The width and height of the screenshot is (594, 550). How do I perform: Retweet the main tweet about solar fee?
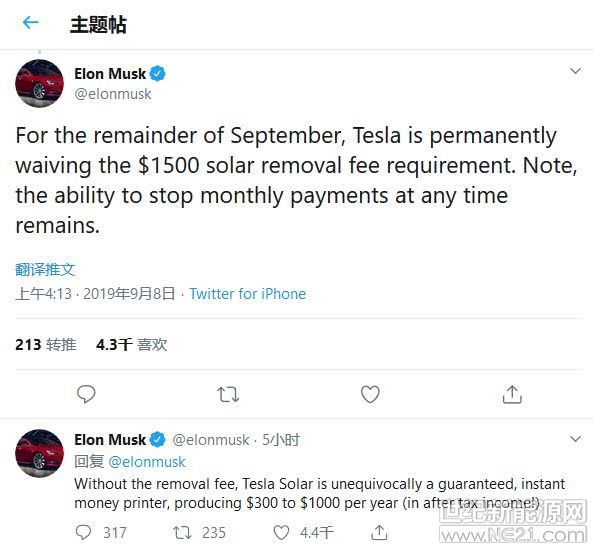pyautogui.click(x=228, y=394)
